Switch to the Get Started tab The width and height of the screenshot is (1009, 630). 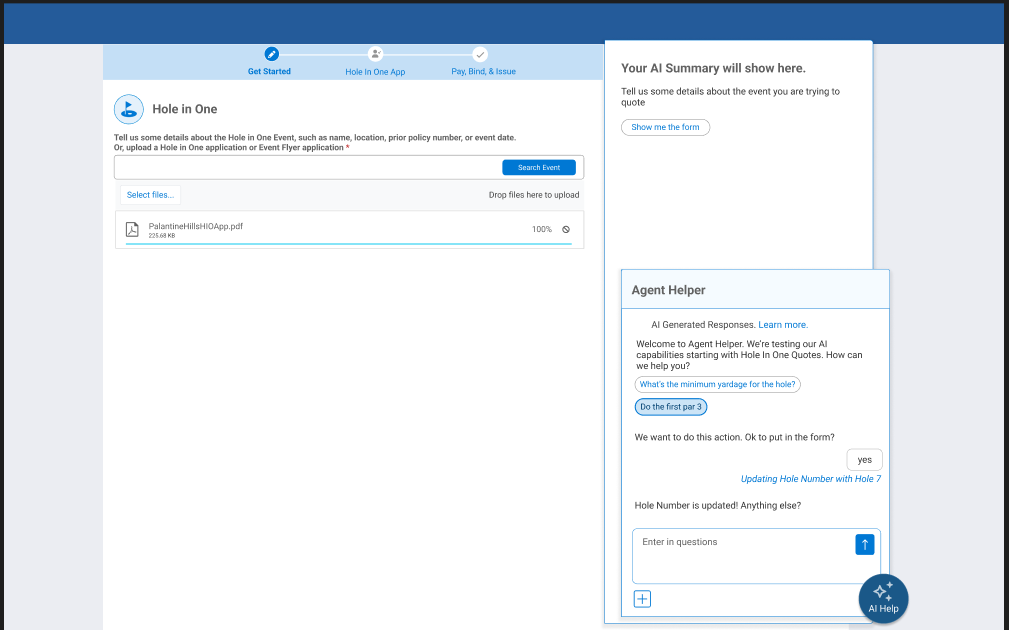point(269,71)
